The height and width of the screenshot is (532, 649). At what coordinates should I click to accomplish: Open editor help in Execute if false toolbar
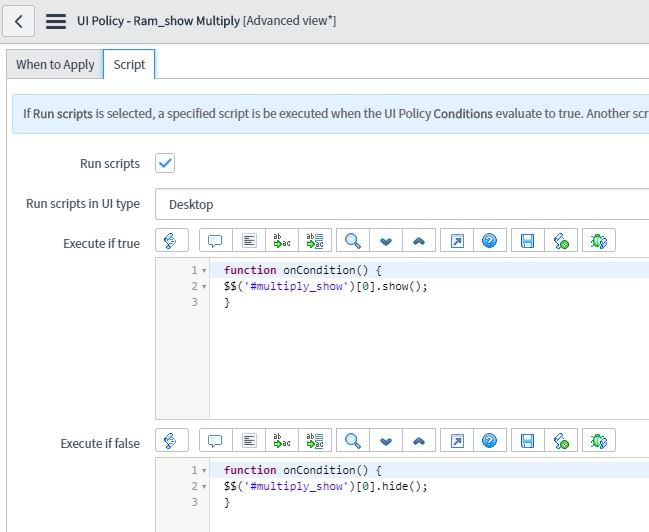pyautogui.click(x=490, y=441)
